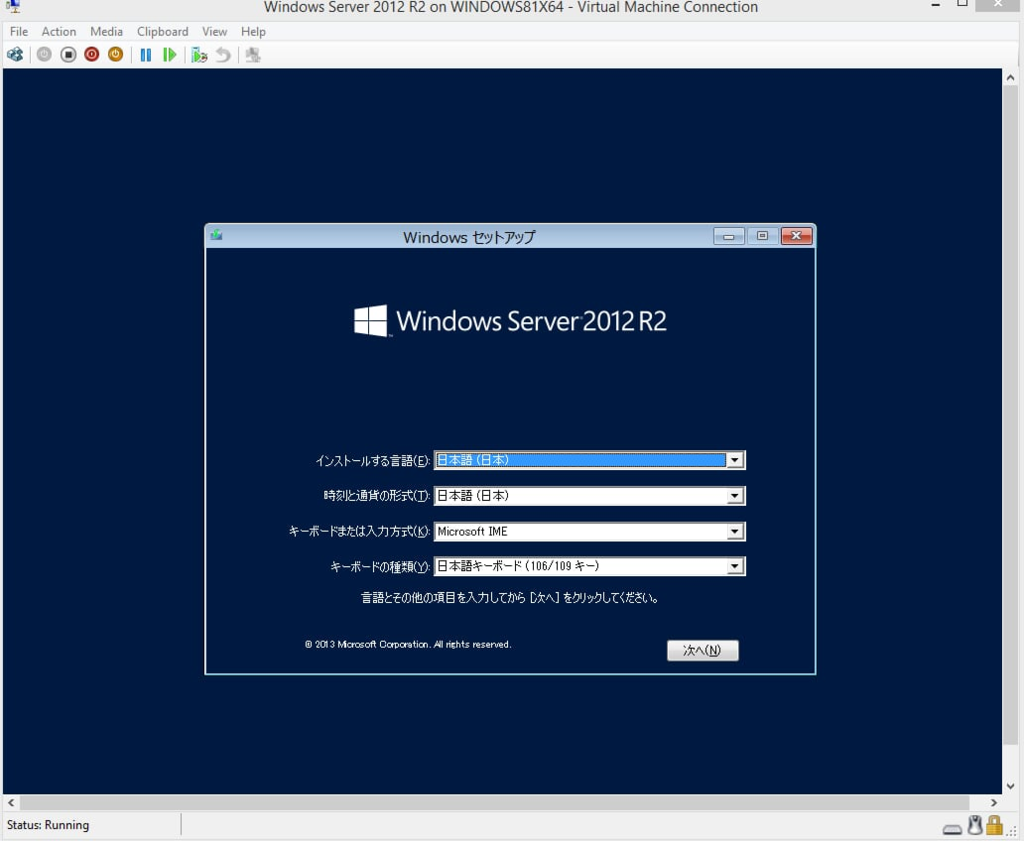The width and height of the screenshot is (1024, 841).
Task: Click the setup dialog title bar icon
Action: pos(216,235)
